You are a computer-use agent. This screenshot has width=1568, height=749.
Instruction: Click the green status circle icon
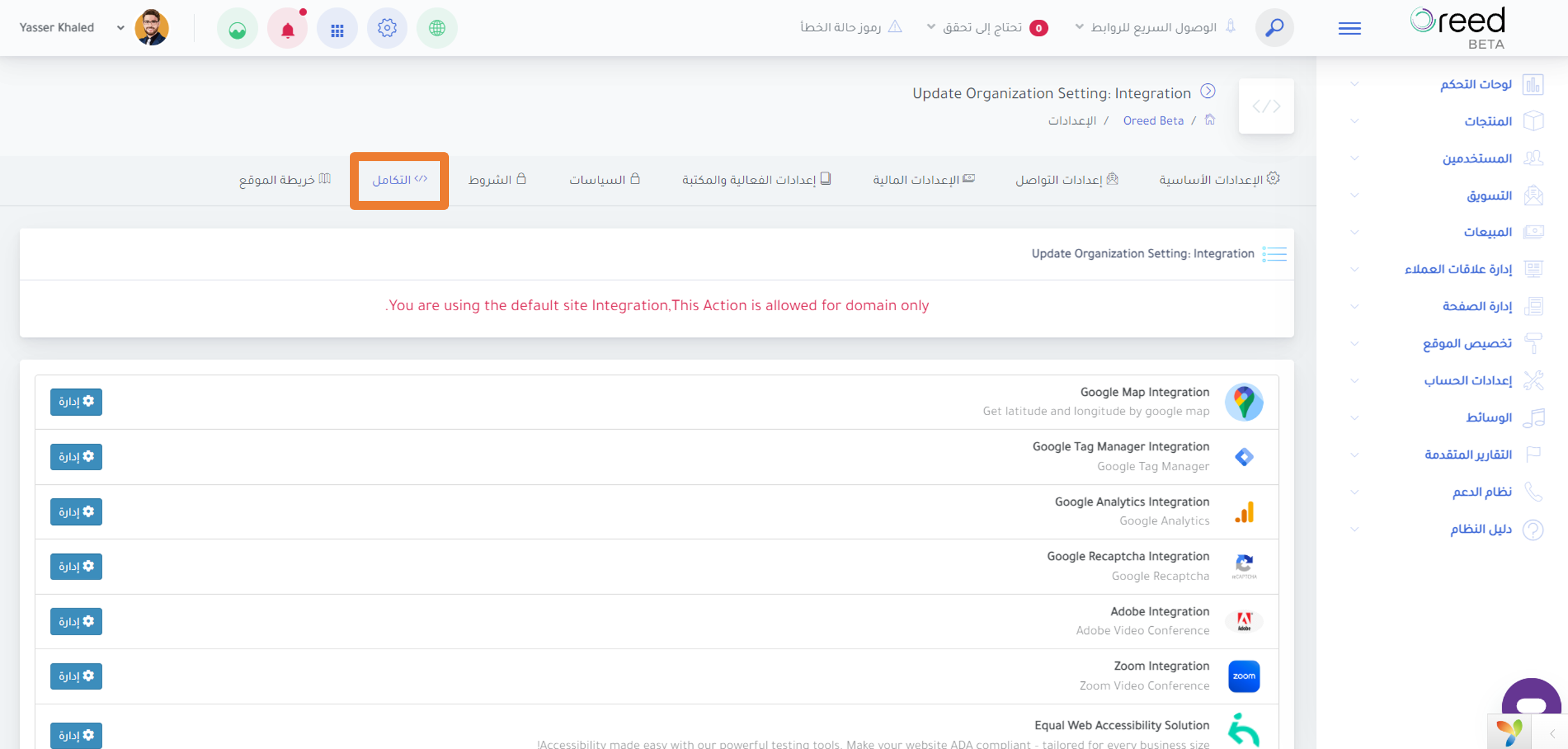pos(237,28)
